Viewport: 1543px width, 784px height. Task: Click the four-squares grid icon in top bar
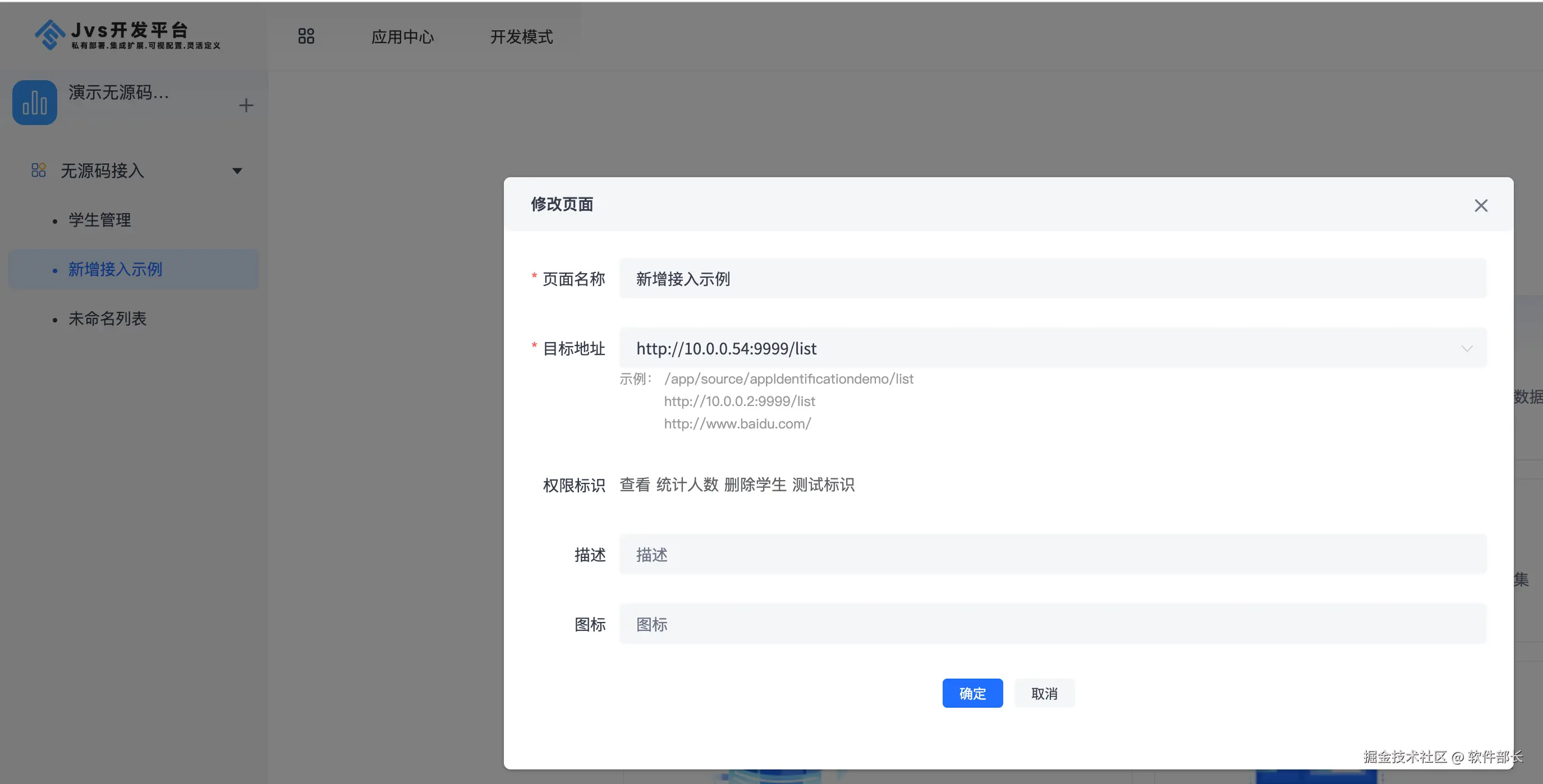point(305,36)
